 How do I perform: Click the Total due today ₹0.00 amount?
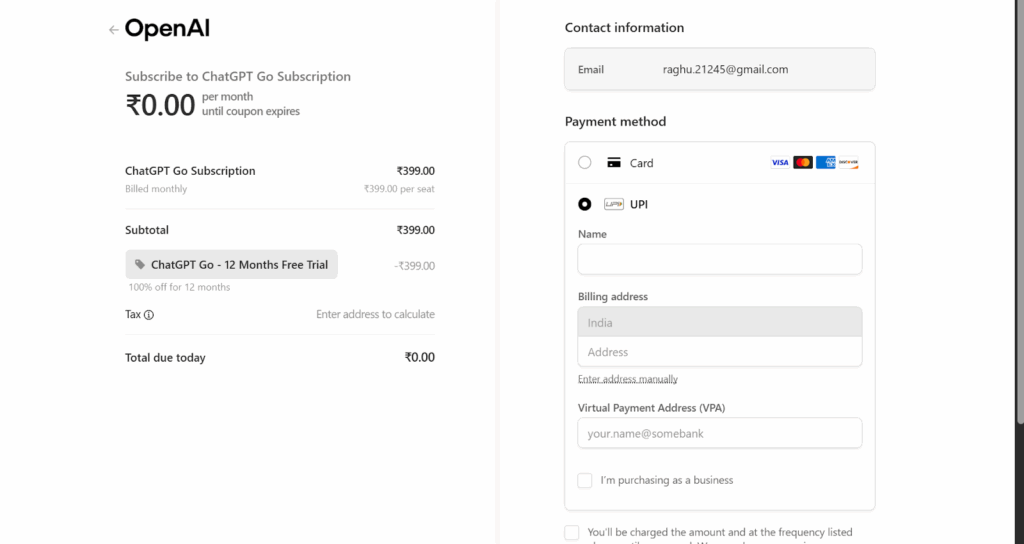tap(419, 357)
